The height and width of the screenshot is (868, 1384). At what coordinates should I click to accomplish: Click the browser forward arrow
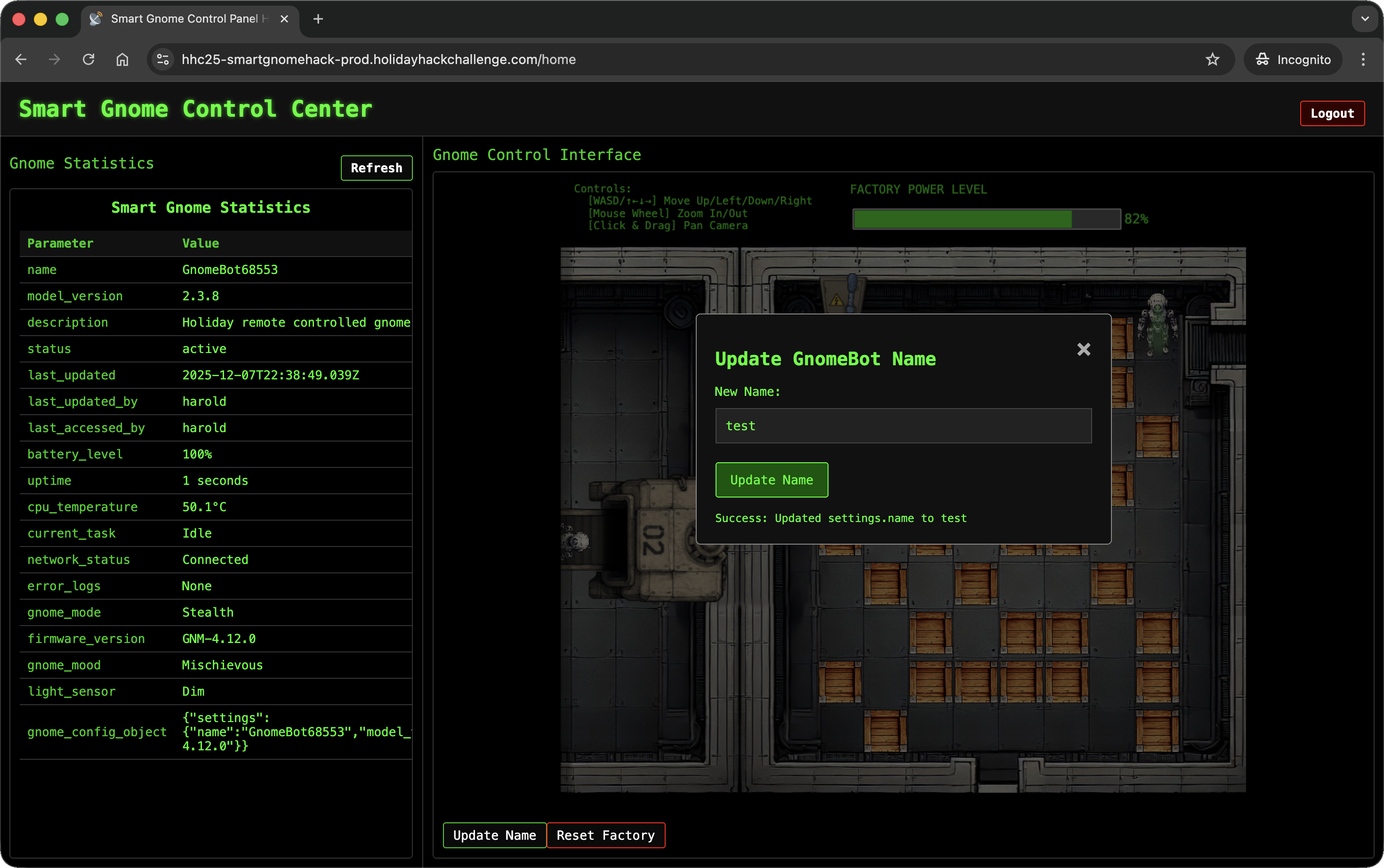tap(55, 60)
